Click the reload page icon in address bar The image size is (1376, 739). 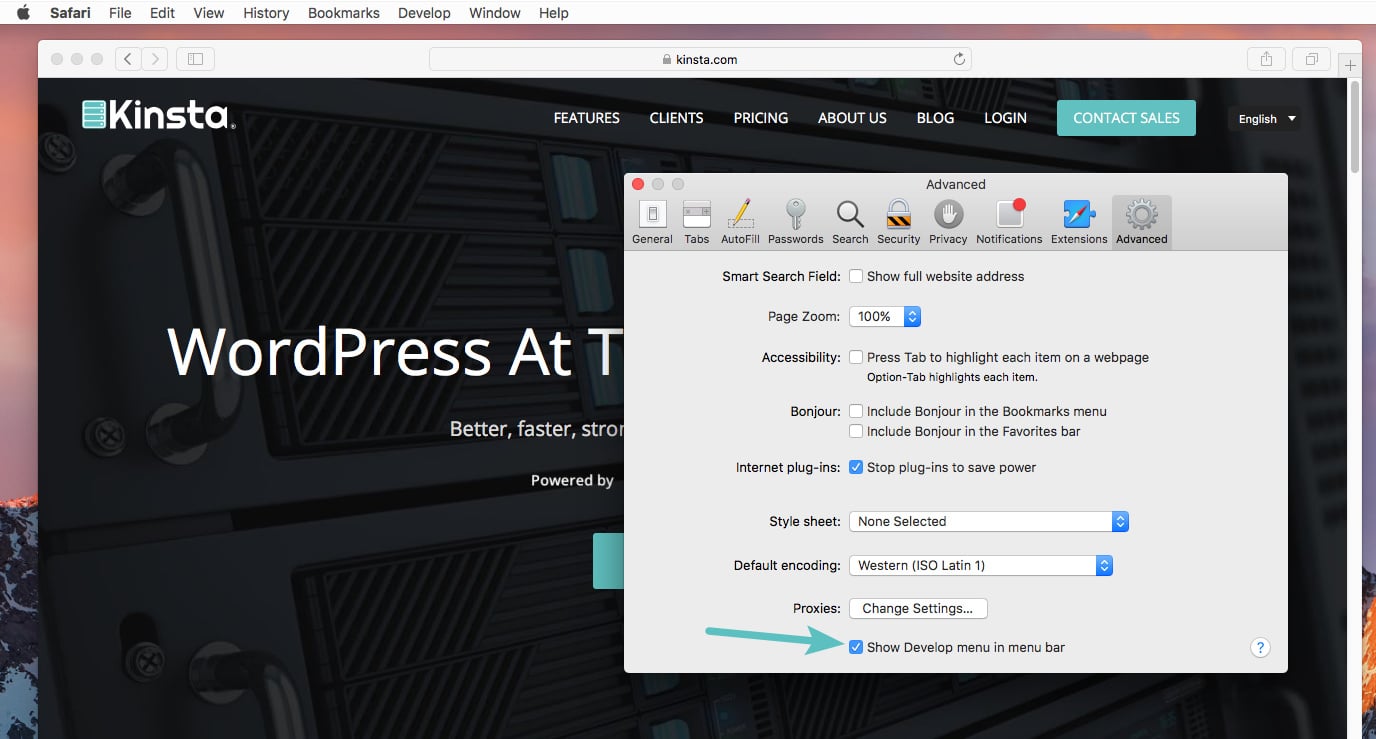point(959,59)
